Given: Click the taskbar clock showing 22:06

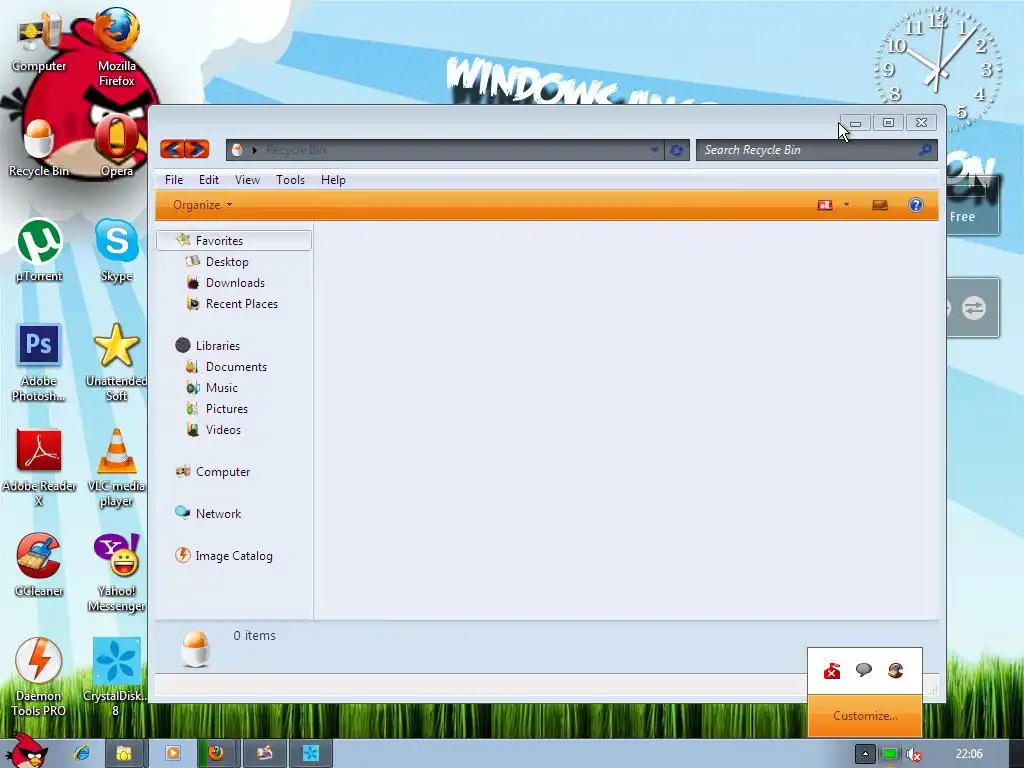Looking at the screenshot, I should coord(969,754).
